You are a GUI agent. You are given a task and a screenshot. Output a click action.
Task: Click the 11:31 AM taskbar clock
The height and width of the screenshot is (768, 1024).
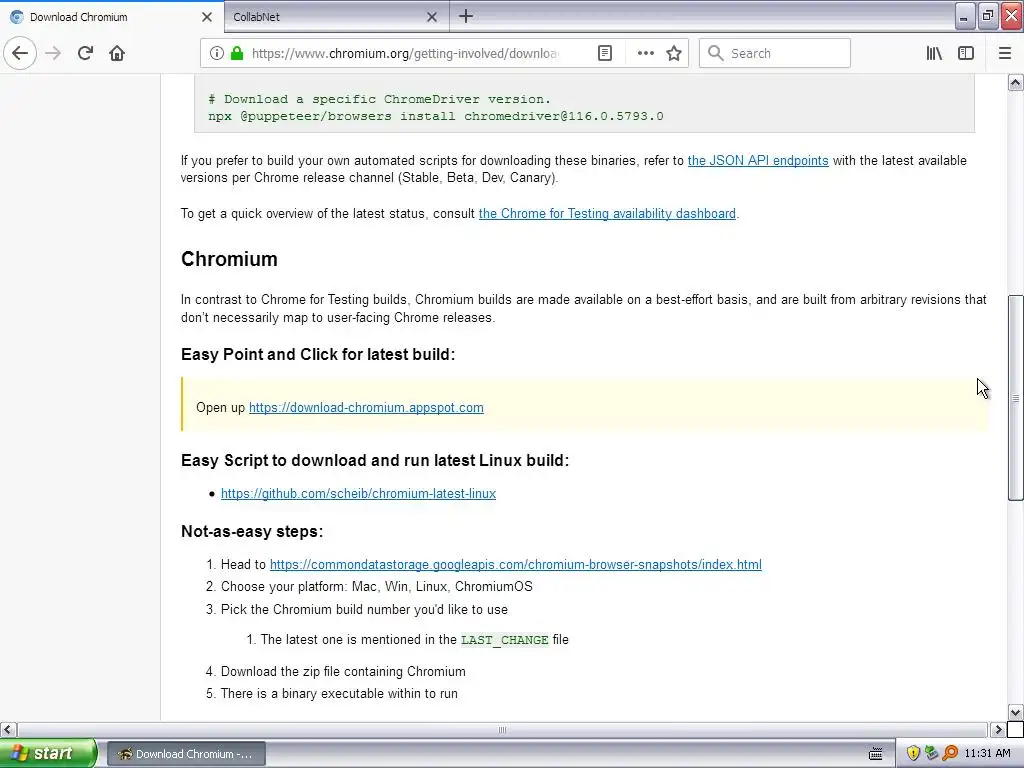point(987,753)
